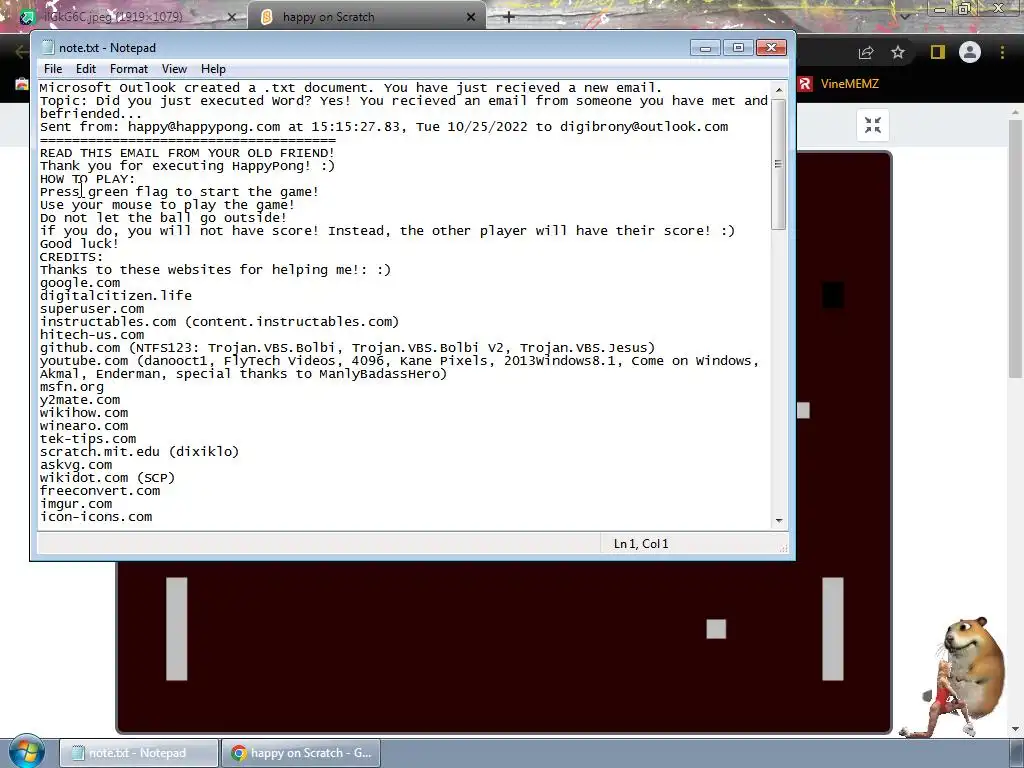Open the View menu in Notepad
This screenshot has height=768, width=1024.
pos(174,69)
